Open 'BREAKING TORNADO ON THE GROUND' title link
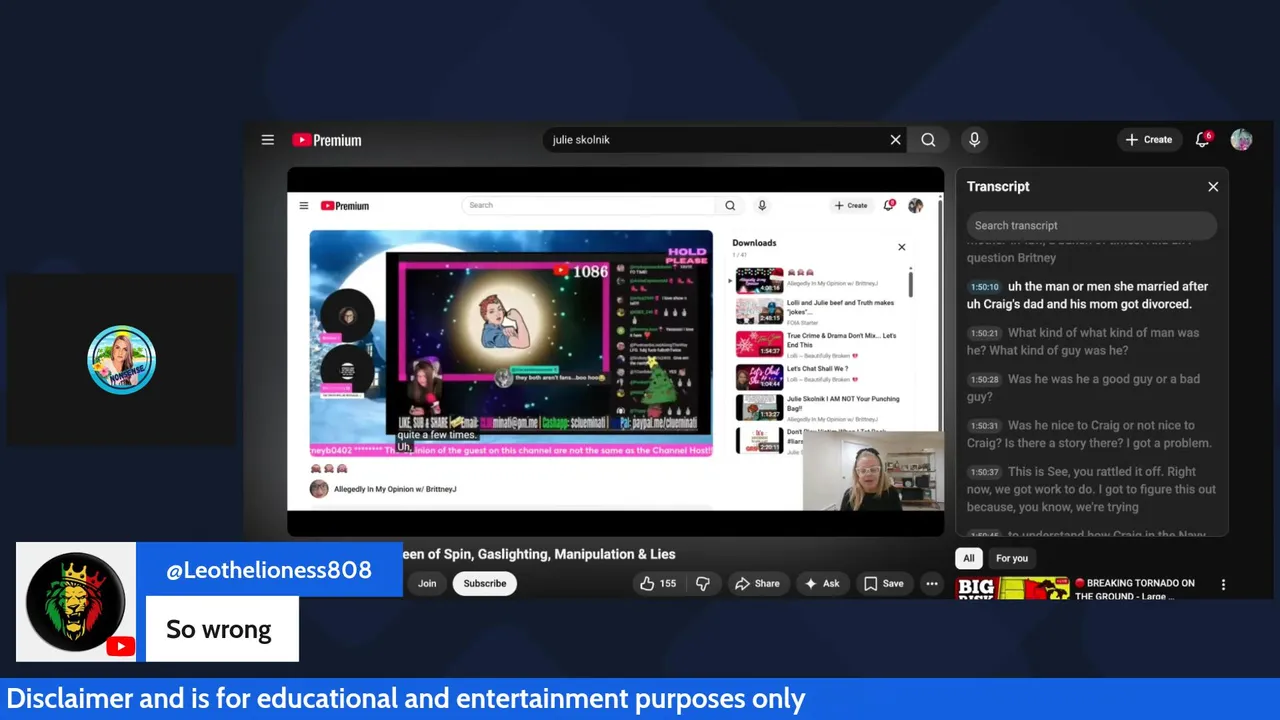This screenshot has width=1280, height=720. (1135, 589)
